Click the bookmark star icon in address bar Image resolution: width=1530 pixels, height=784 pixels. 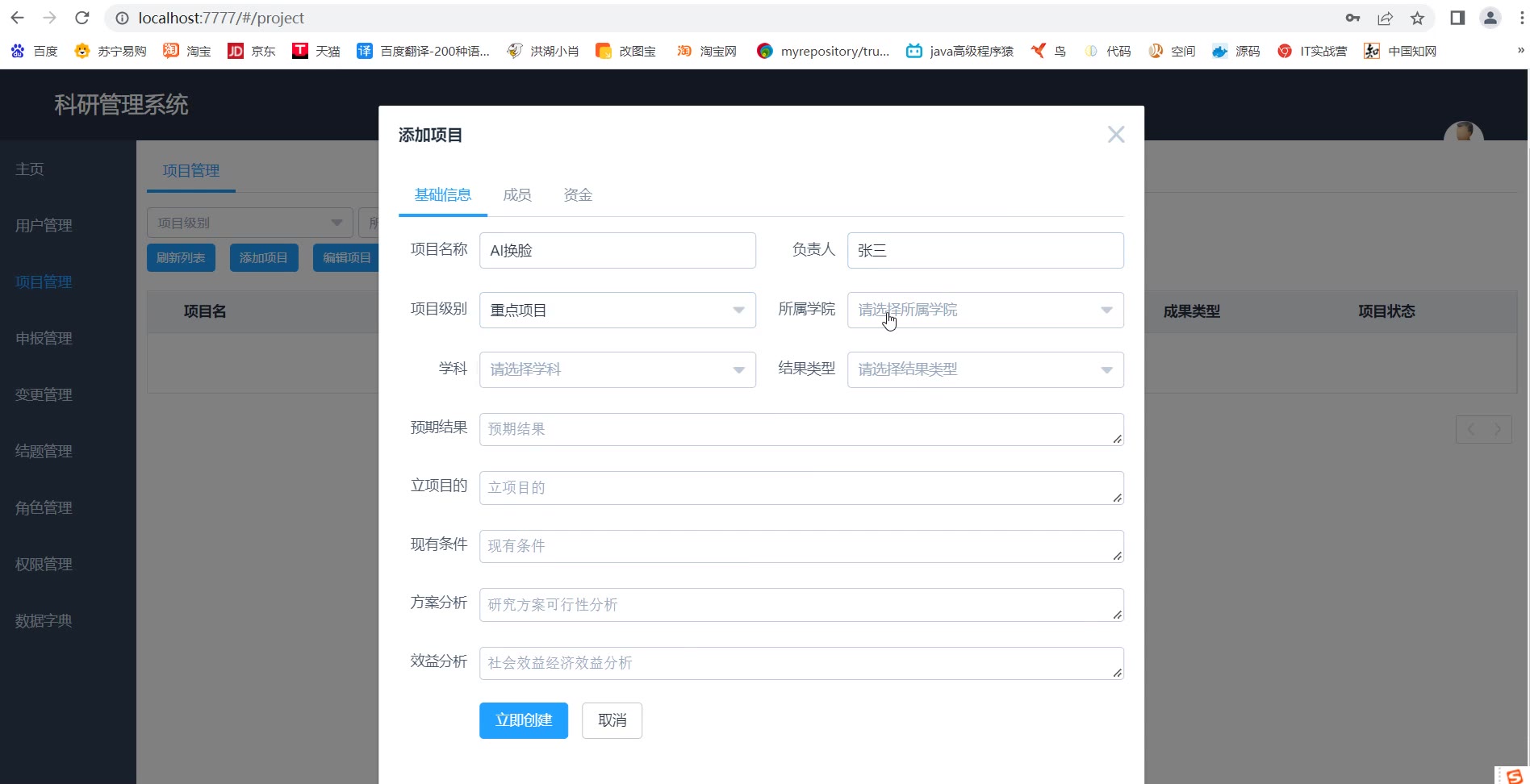coord(1417,18)
